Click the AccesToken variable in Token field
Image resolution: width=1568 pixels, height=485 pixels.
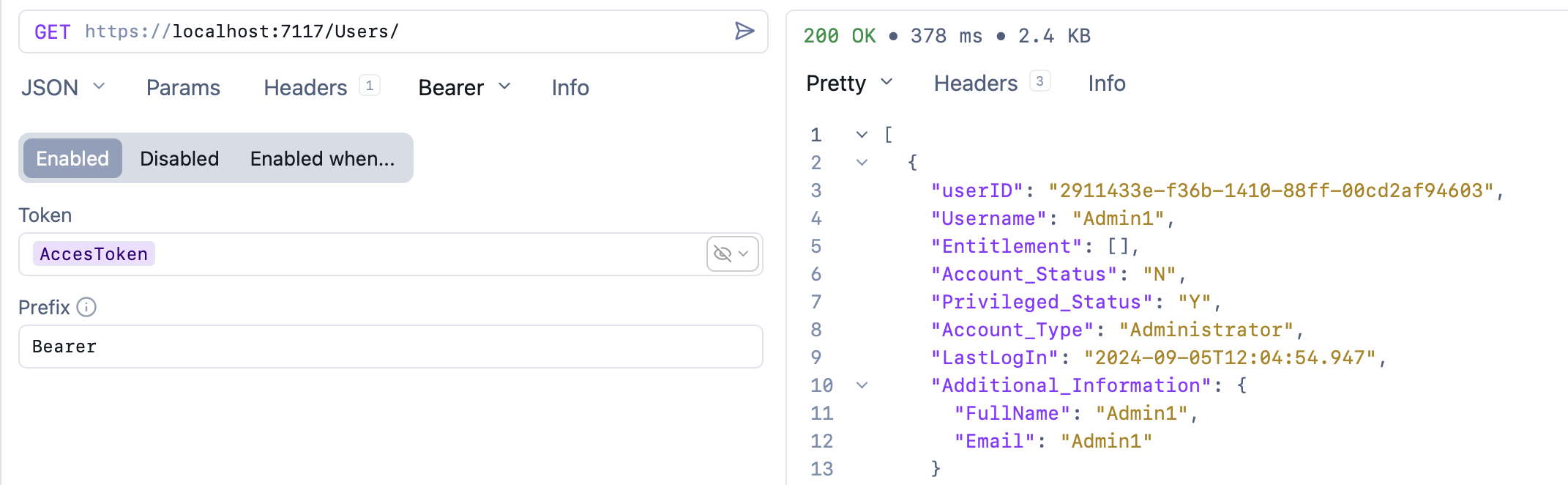click(94, 254)
